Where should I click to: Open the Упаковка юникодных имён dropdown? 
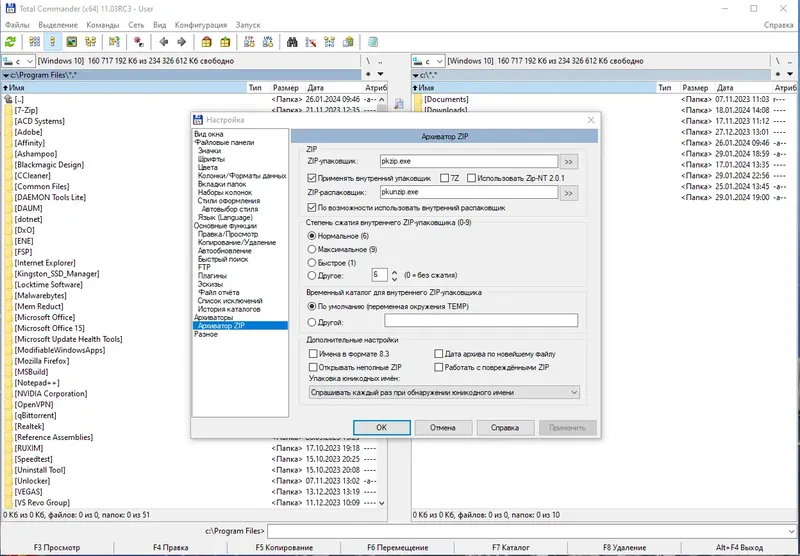[444, 393]
